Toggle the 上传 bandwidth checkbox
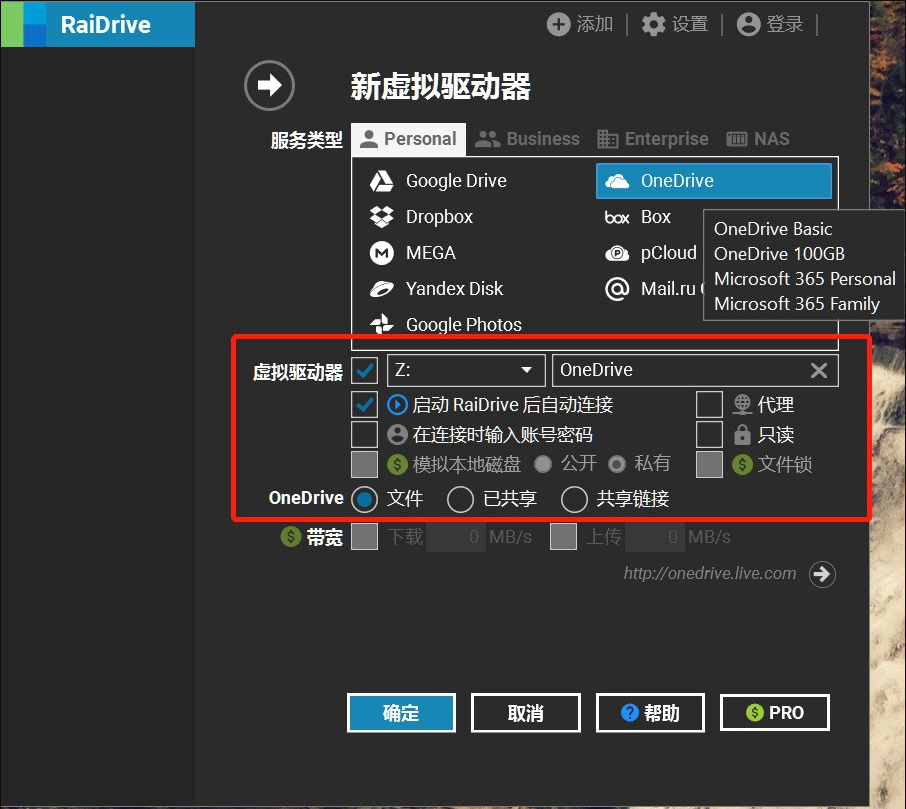Image resolution: width=906 pixels, height=809 pixels. 563,537
